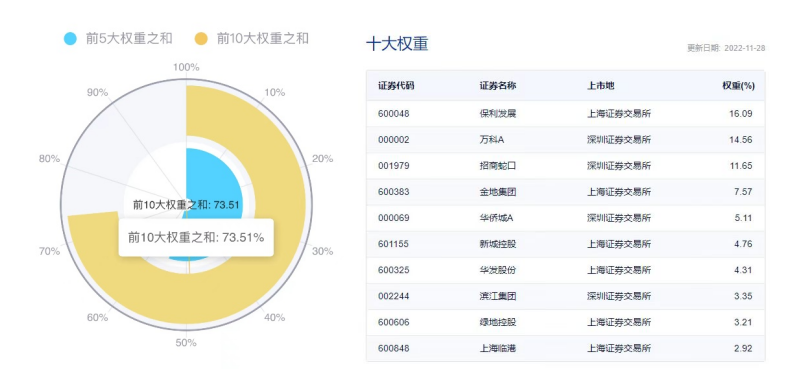Click the 金地集团 security name
Screen dimensions: 805x385
tap(497, 192)
